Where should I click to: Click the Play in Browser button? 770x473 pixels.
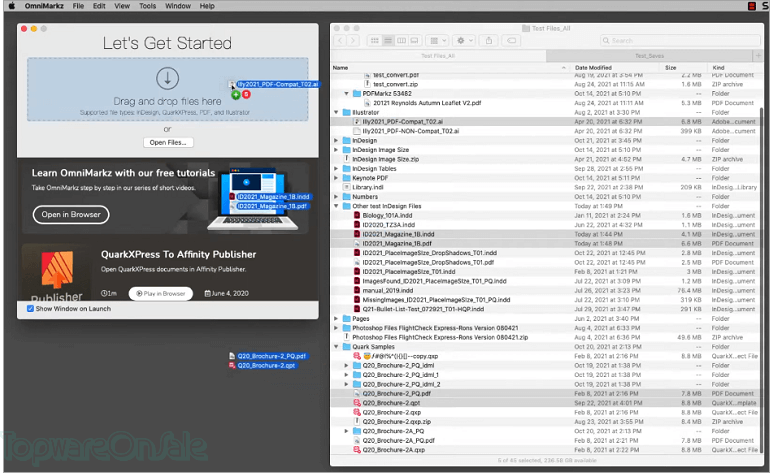coord(161,293)
